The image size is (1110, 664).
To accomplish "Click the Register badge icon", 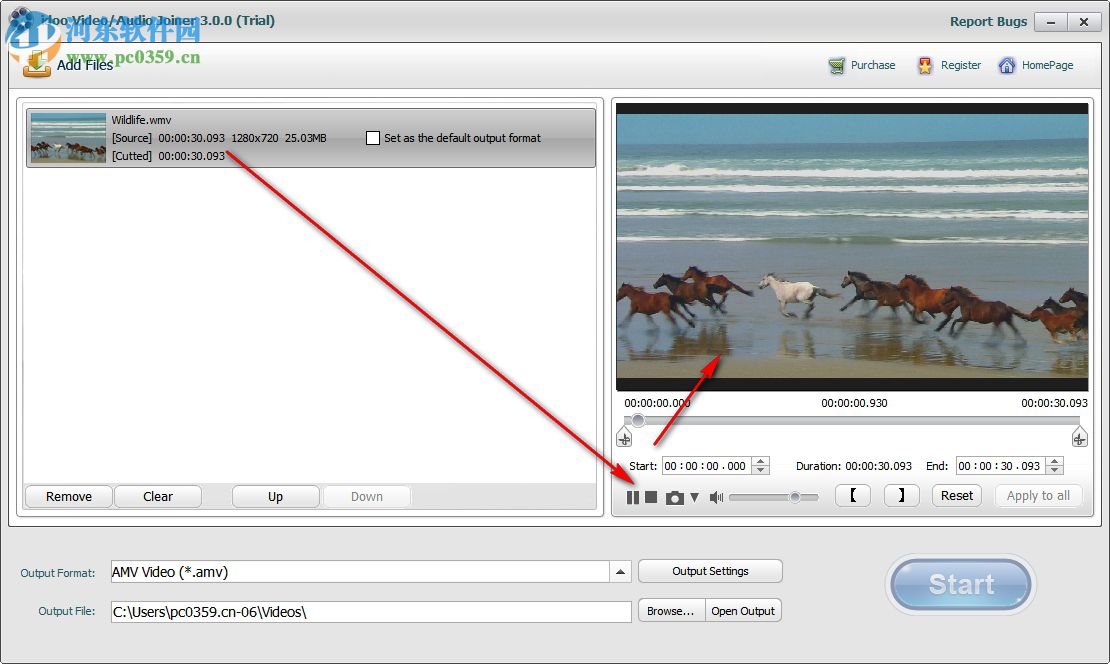I will coord(925,66).
